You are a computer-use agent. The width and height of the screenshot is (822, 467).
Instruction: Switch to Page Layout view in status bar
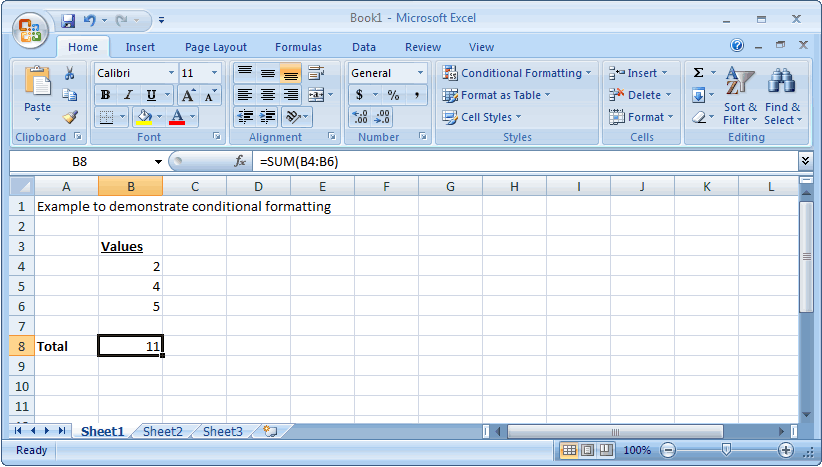pyautogui.click(x=588, y=450)
